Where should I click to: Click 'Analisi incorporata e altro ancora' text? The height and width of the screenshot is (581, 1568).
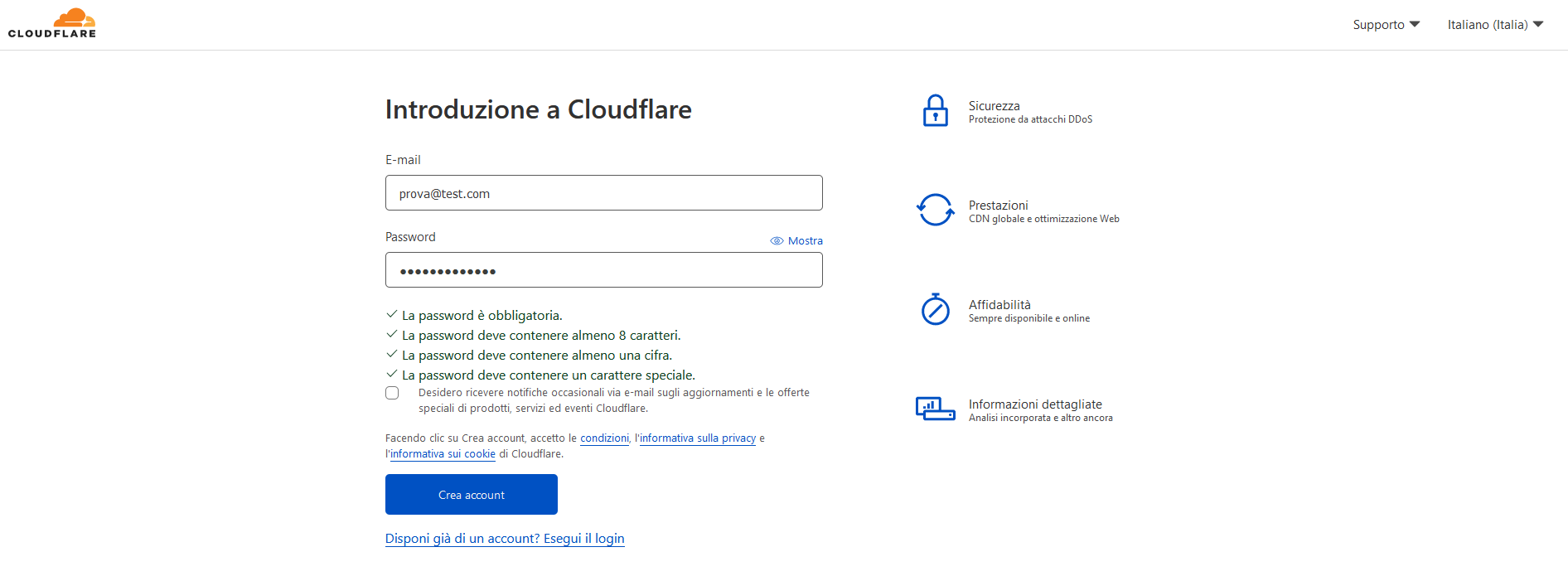(x=1041, y=418)
